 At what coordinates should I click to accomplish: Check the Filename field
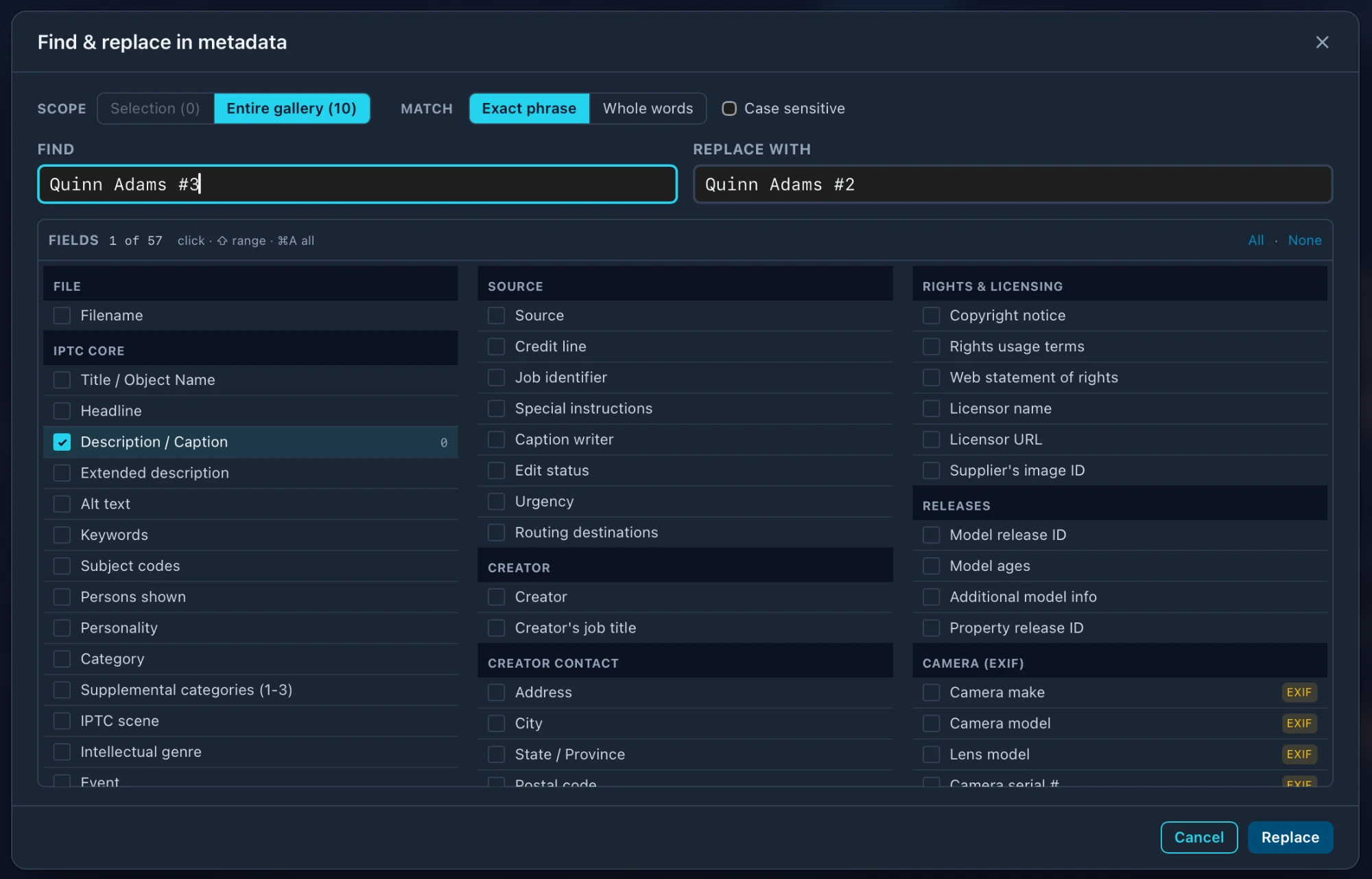click(62, 316)
